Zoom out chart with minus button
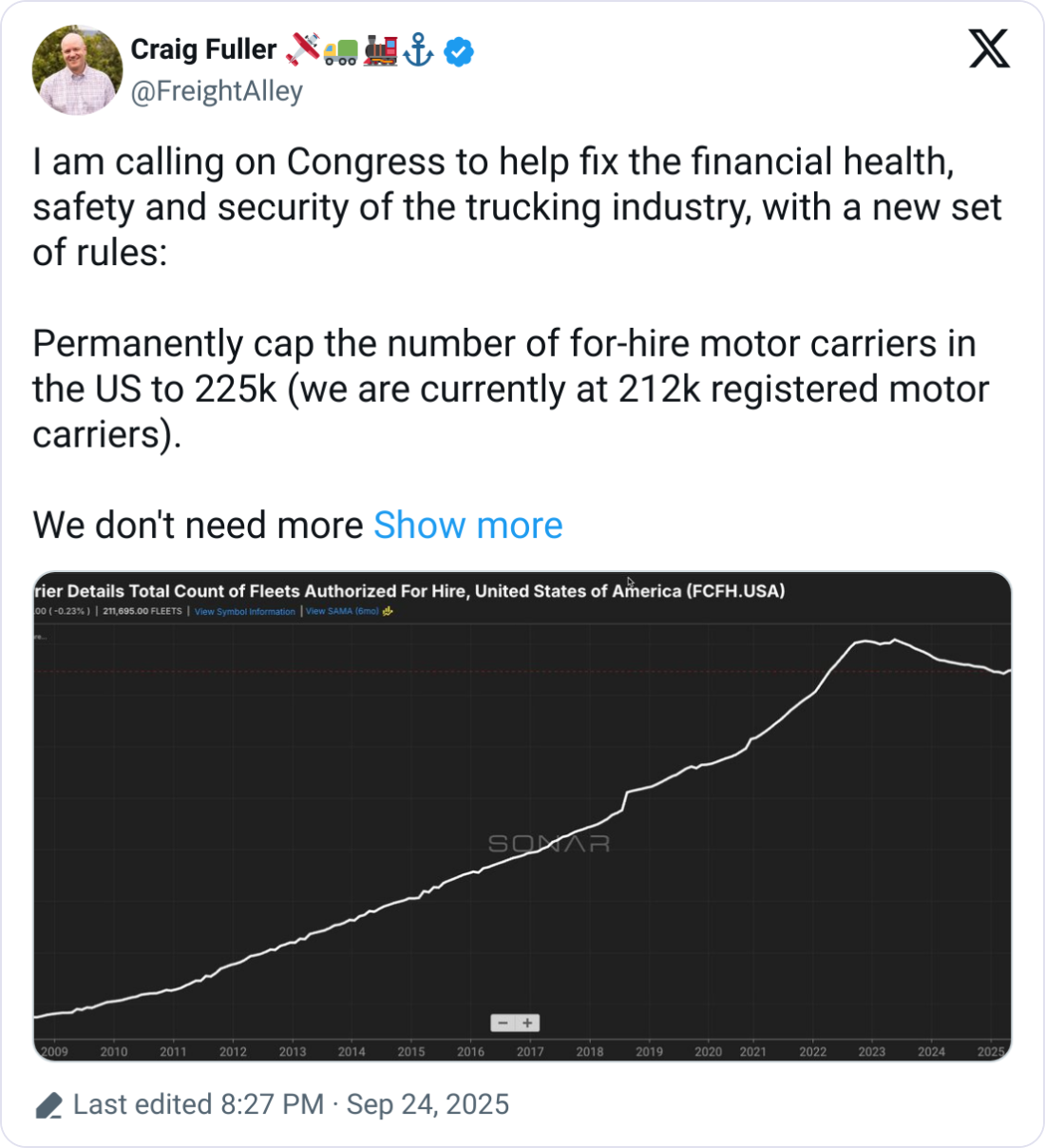This screenshot has width=1045, height=1148. point(503,1023)
